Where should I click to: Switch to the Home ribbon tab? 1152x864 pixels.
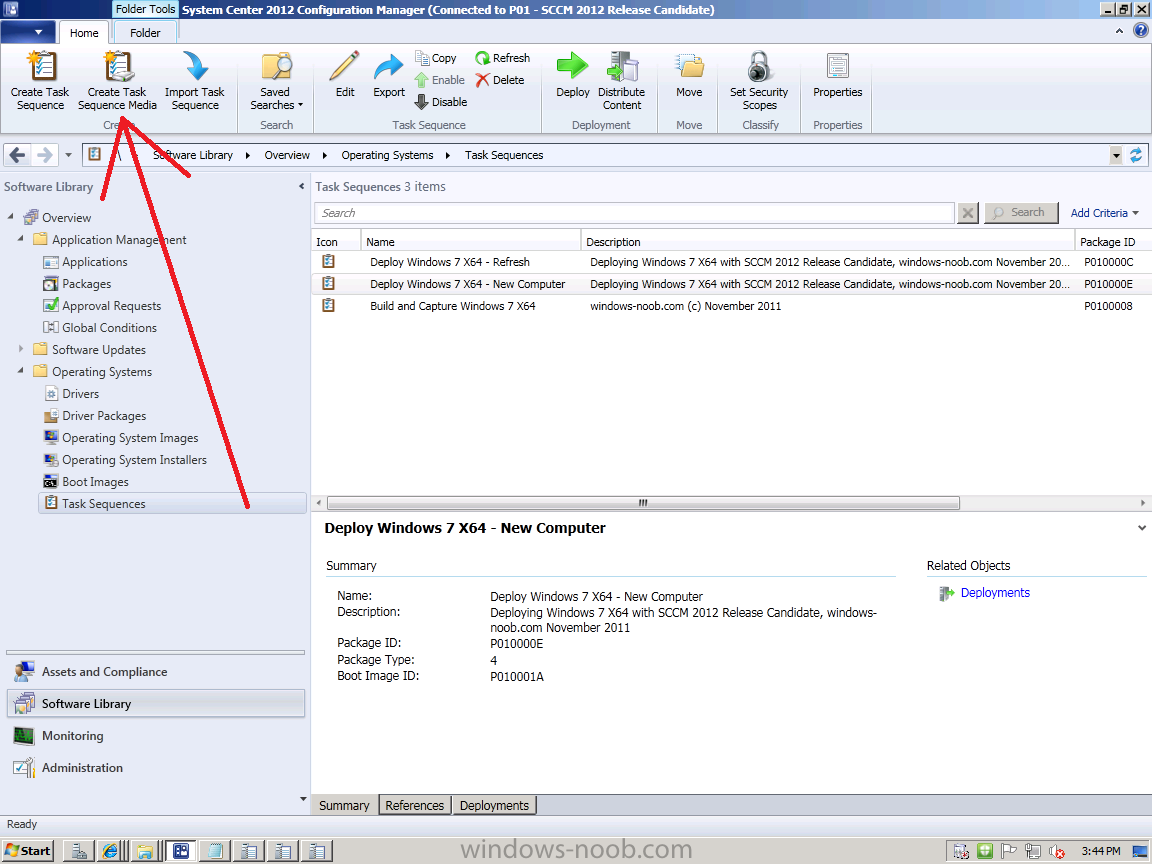click(84, 33)
